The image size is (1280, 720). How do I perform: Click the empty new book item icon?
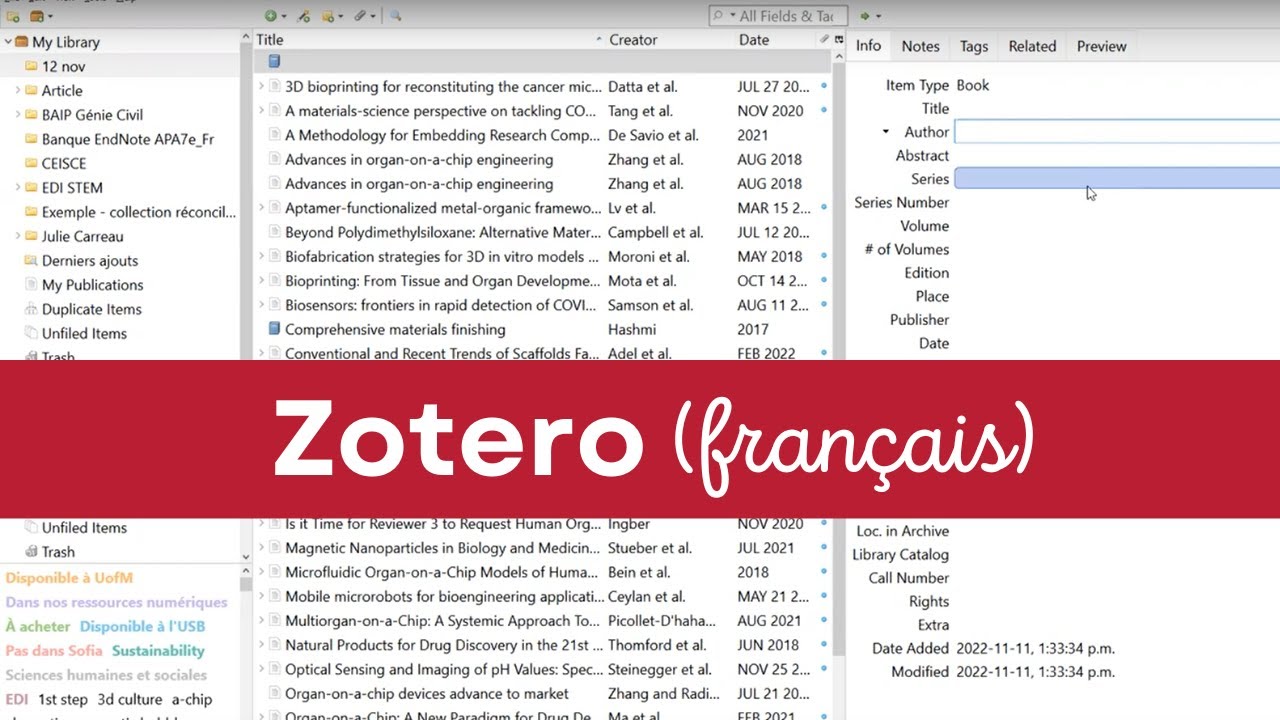click(274, 62)
